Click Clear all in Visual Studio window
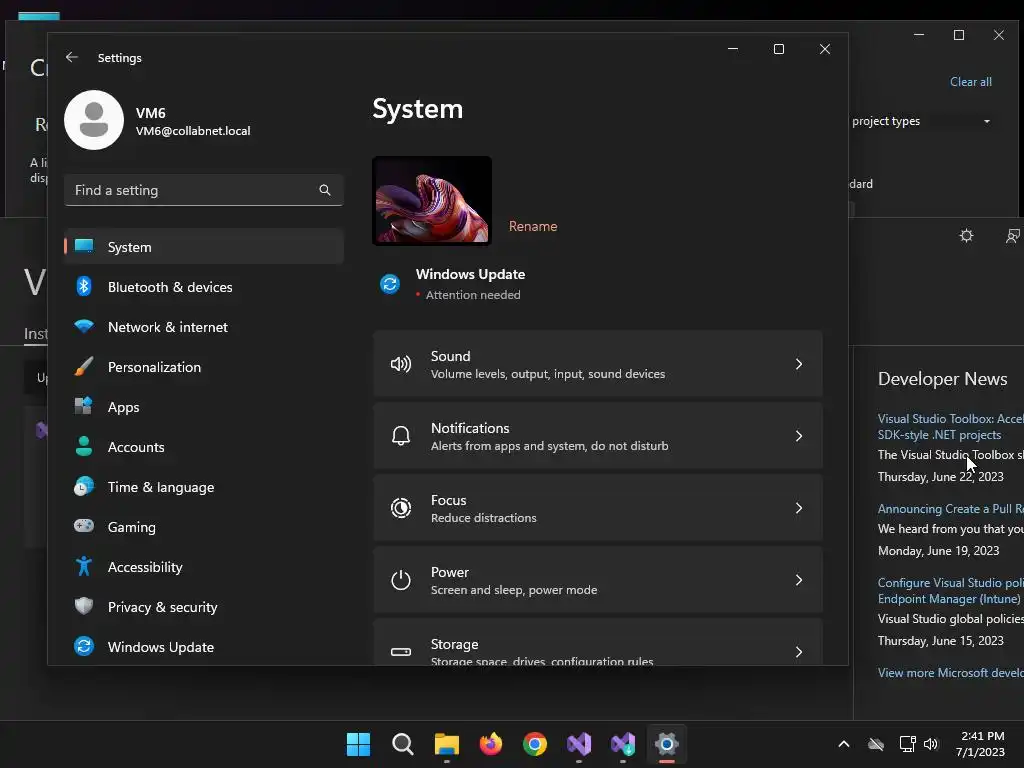 coord(970,82)
